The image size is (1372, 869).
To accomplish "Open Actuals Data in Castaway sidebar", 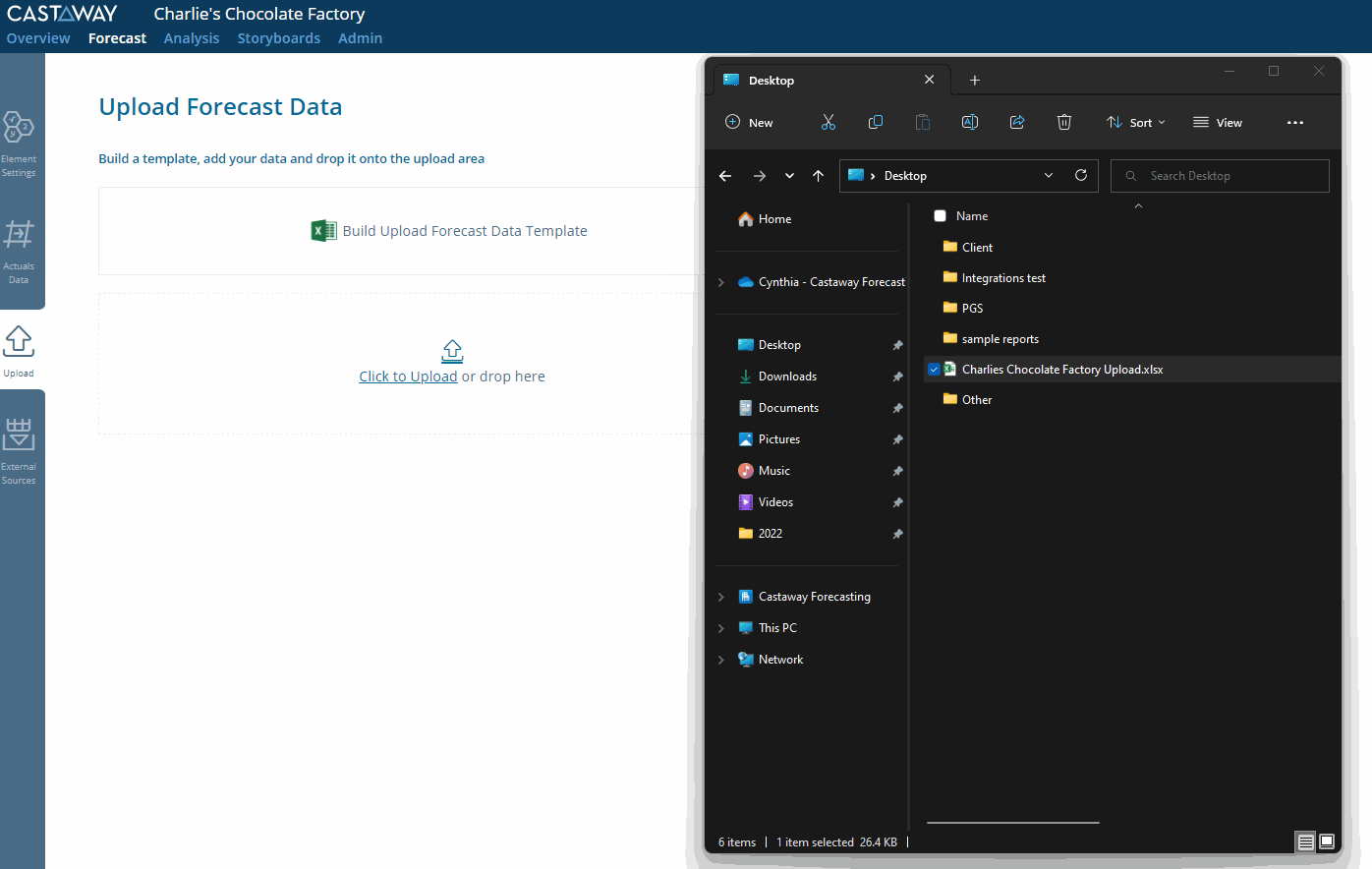I will coord(19,252).
